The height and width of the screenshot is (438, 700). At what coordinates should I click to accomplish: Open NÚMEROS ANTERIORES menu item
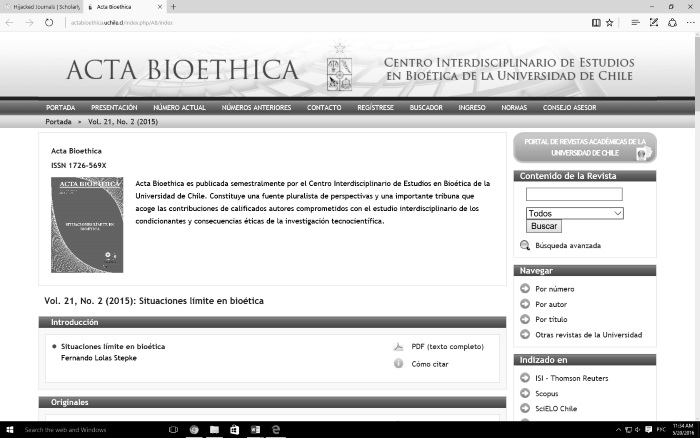256,108
